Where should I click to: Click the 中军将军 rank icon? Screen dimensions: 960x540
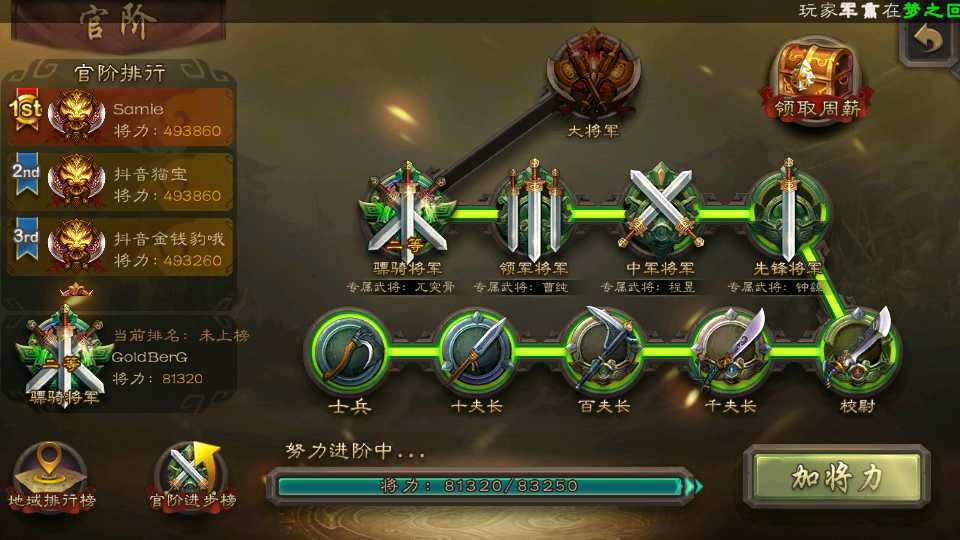pyautogui.click(x=661, y=211)
